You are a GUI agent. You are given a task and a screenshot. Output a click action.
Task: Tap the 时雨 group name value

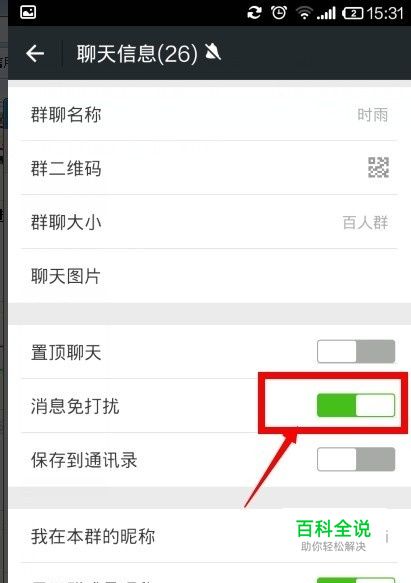pyautogui.click(x=372, y=115)
